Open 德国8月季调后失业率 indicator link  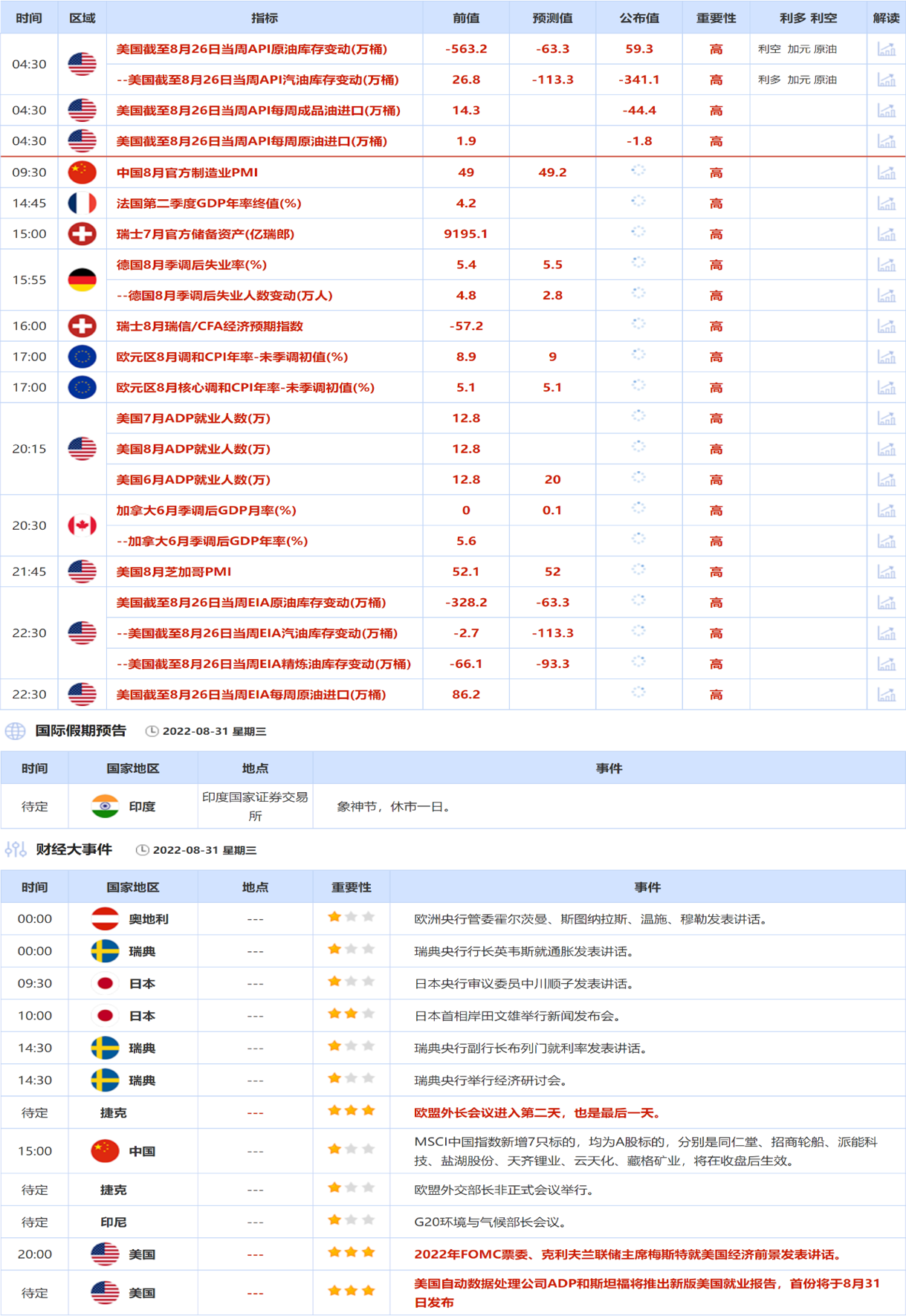192,265
